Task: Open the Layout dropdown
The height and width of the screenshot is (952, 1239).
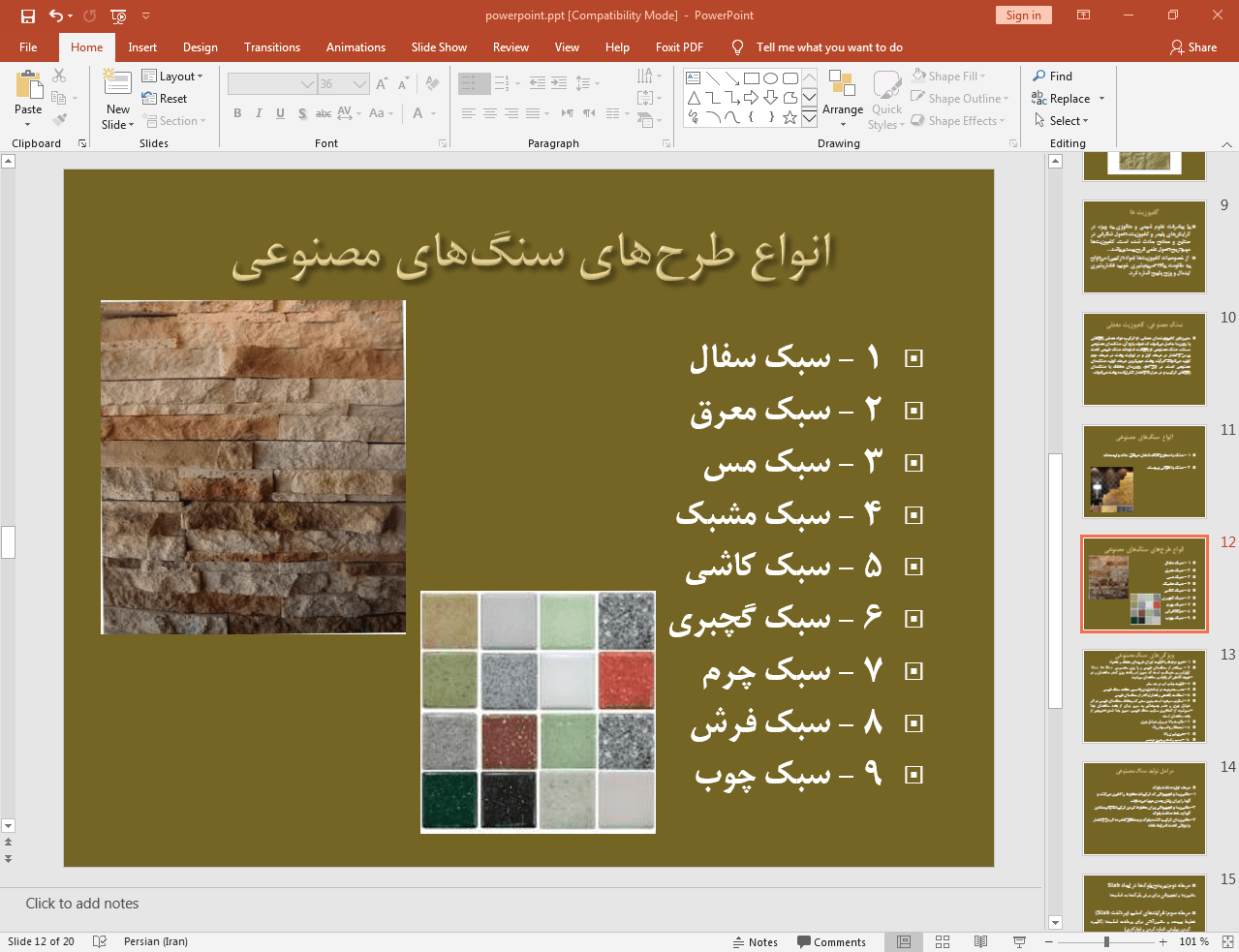Action: coord(172,77)
